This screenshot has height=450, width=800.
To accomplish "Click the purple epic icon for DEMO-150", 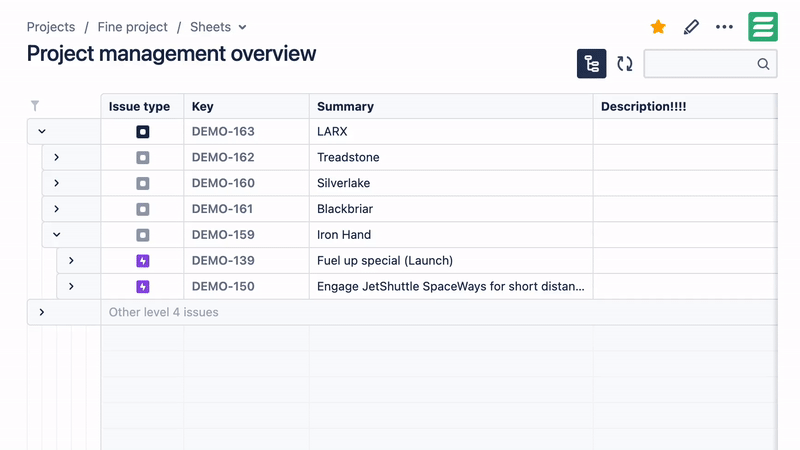I will click(x=143, y=287).
